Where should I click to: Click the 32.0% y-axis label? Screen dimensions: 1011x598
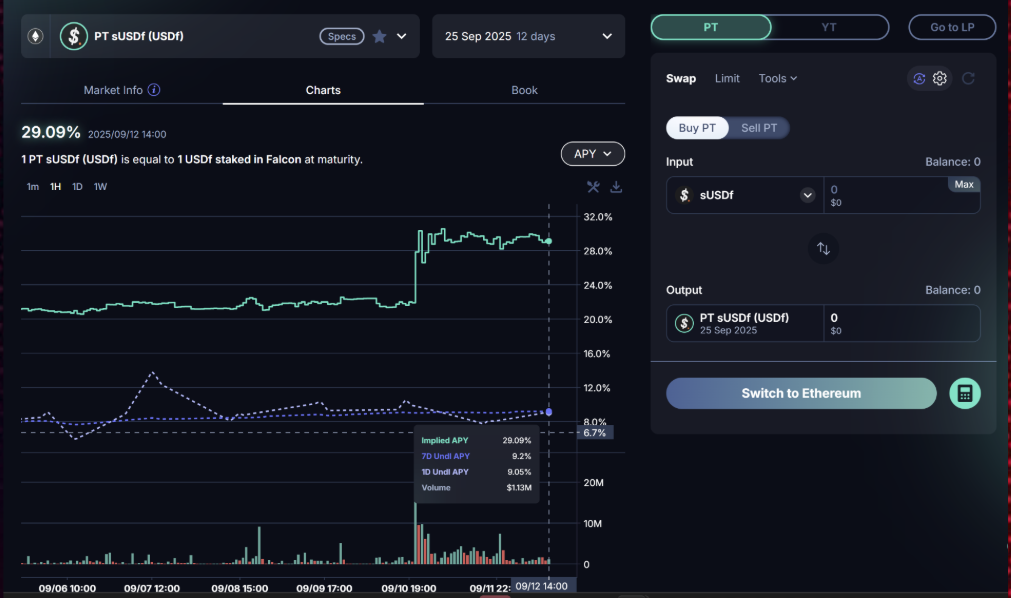[598, 217]
